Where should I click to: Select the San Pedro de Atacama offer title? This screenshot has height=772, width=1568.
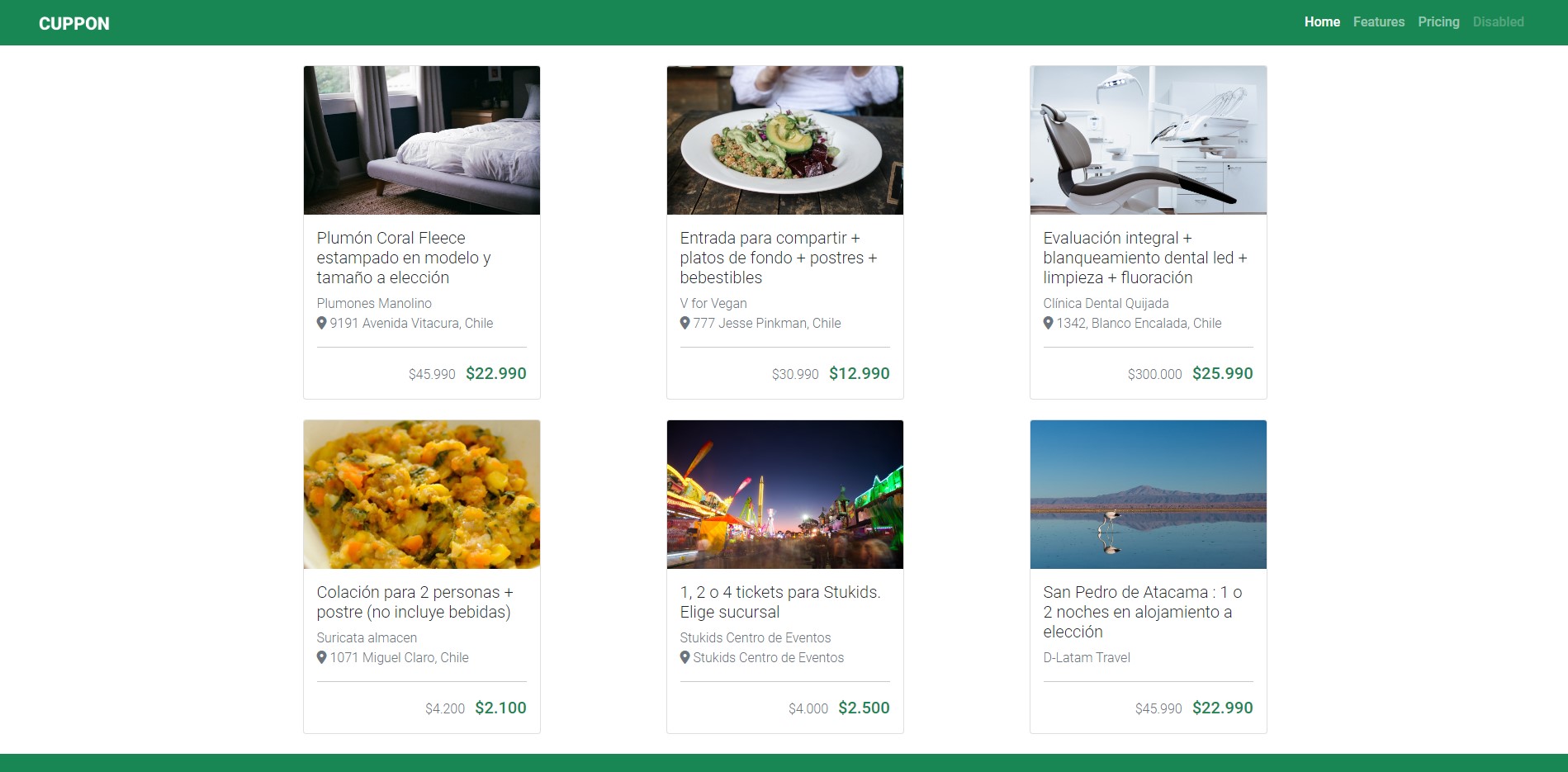pos(1143,612)
